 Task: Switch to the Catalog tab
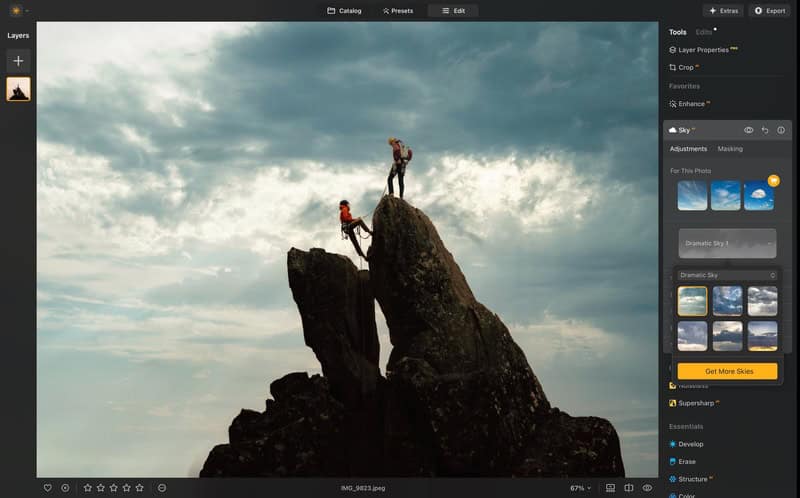pos(344,10)
